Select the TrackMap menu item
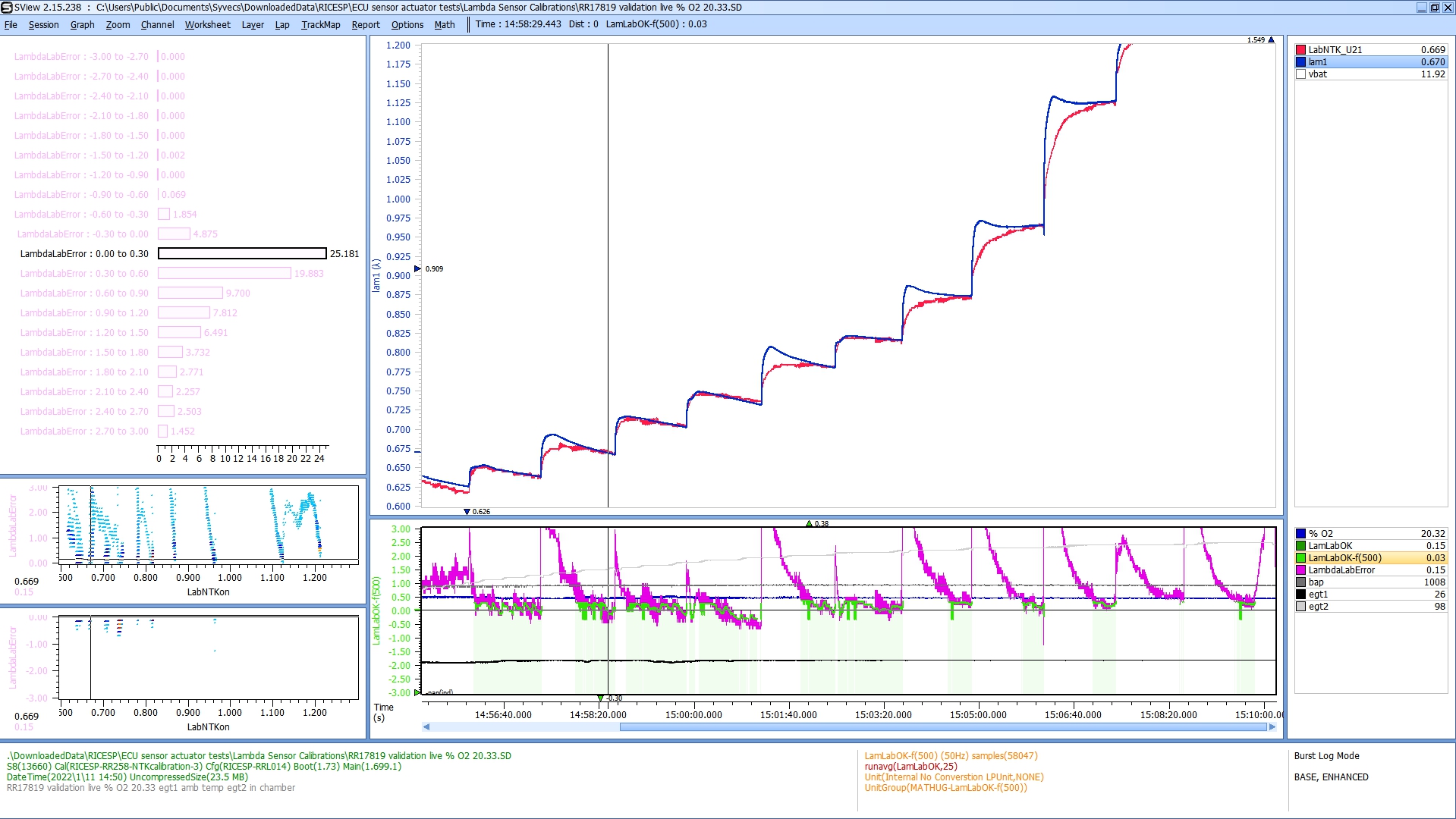1456x819 pixels. tap(320, 24)
